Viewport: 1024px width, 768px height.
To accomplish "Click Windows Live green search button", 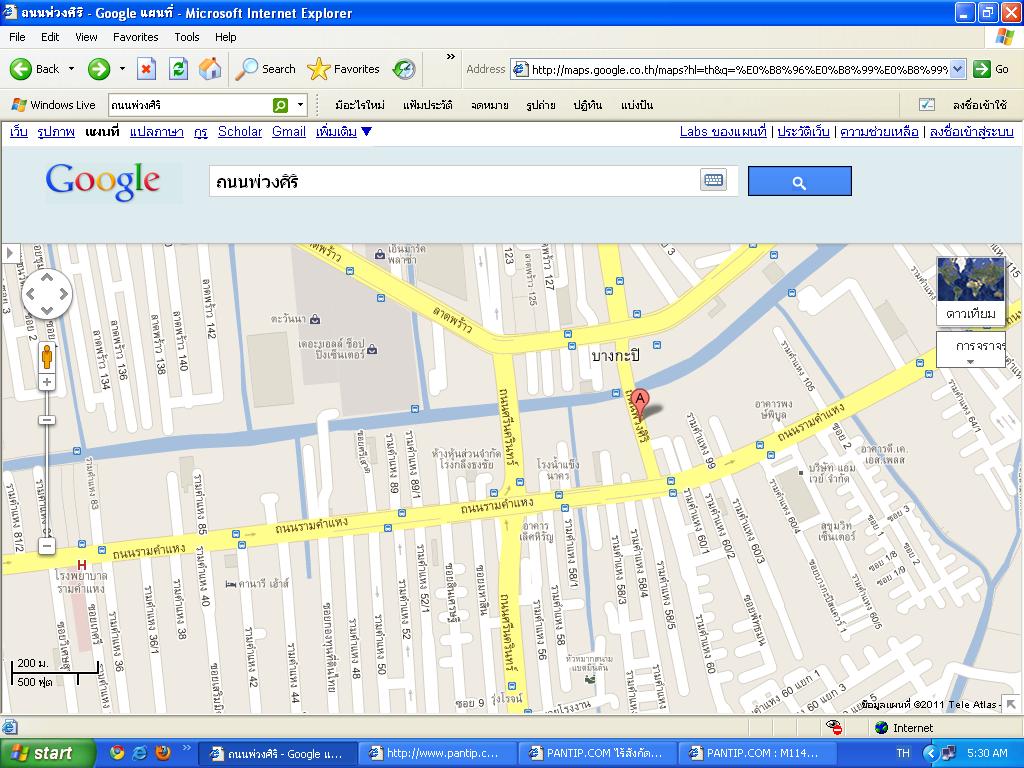I will pos(280,105).
